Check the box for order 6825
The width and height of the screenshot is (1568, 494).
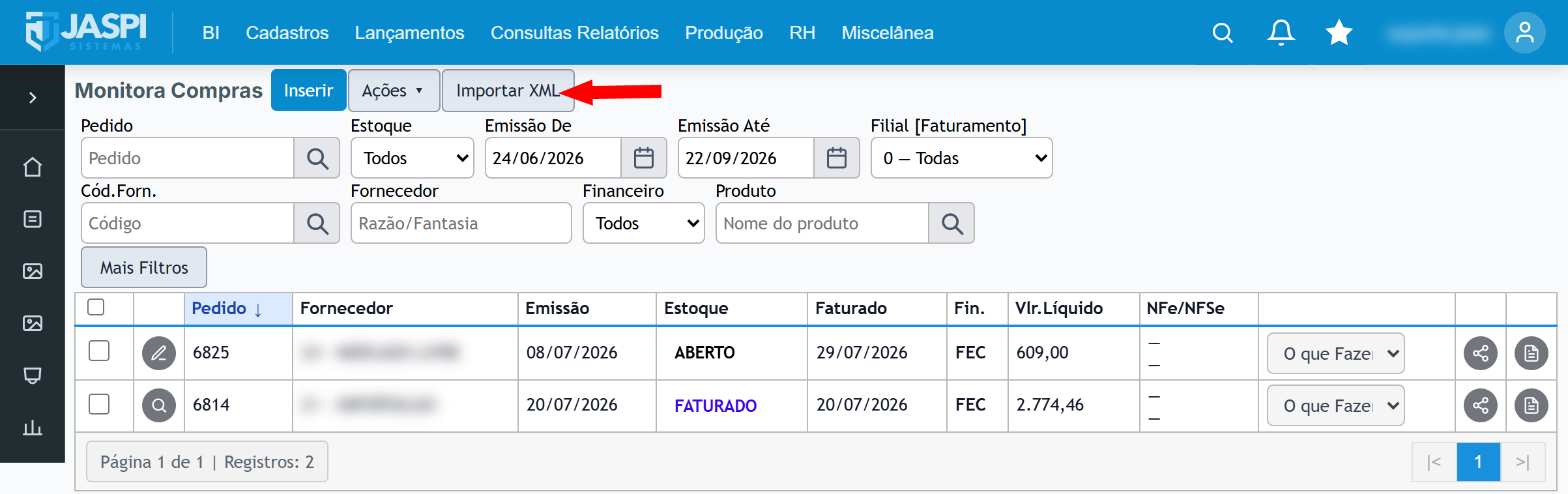tap(99, 351)
